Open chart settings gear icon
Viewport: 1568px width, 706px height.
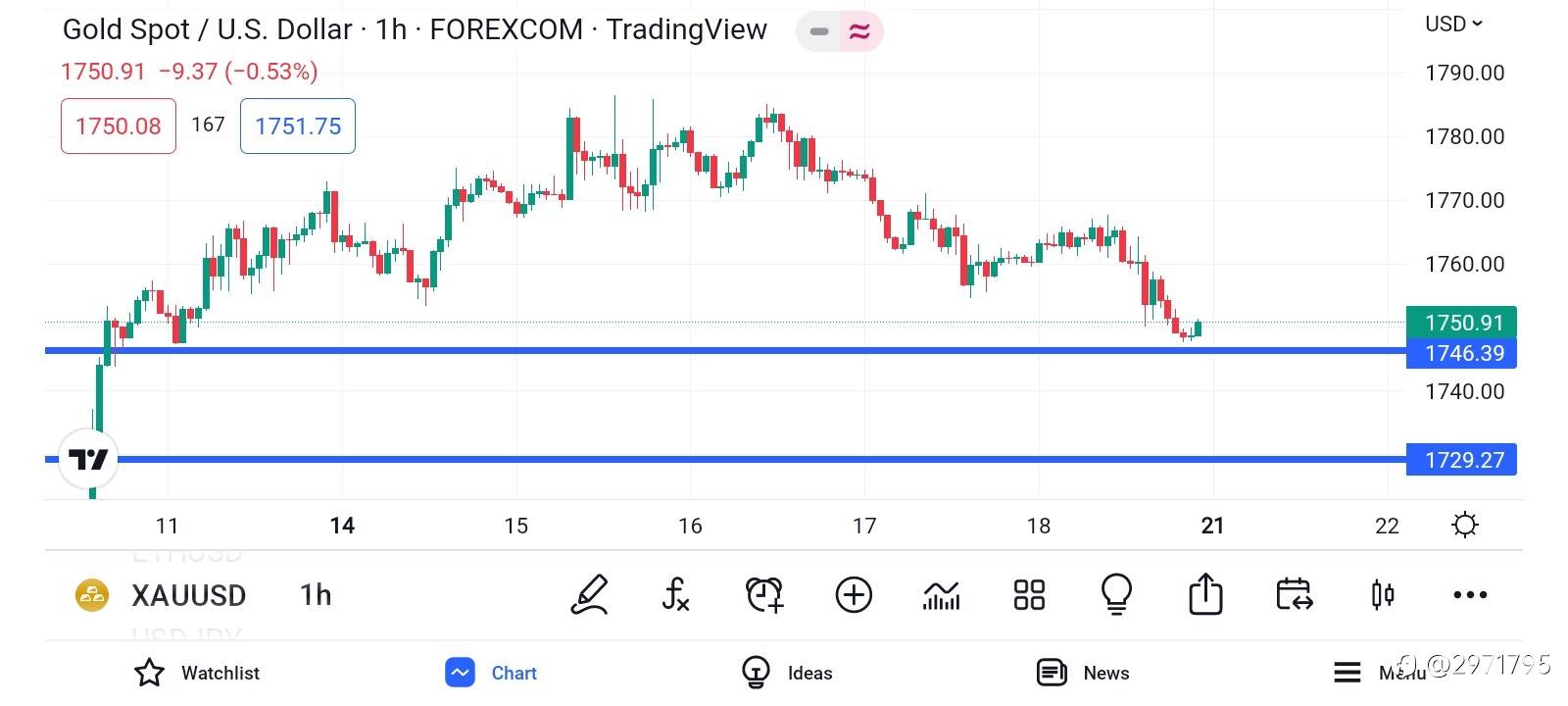coord(1464,526)
